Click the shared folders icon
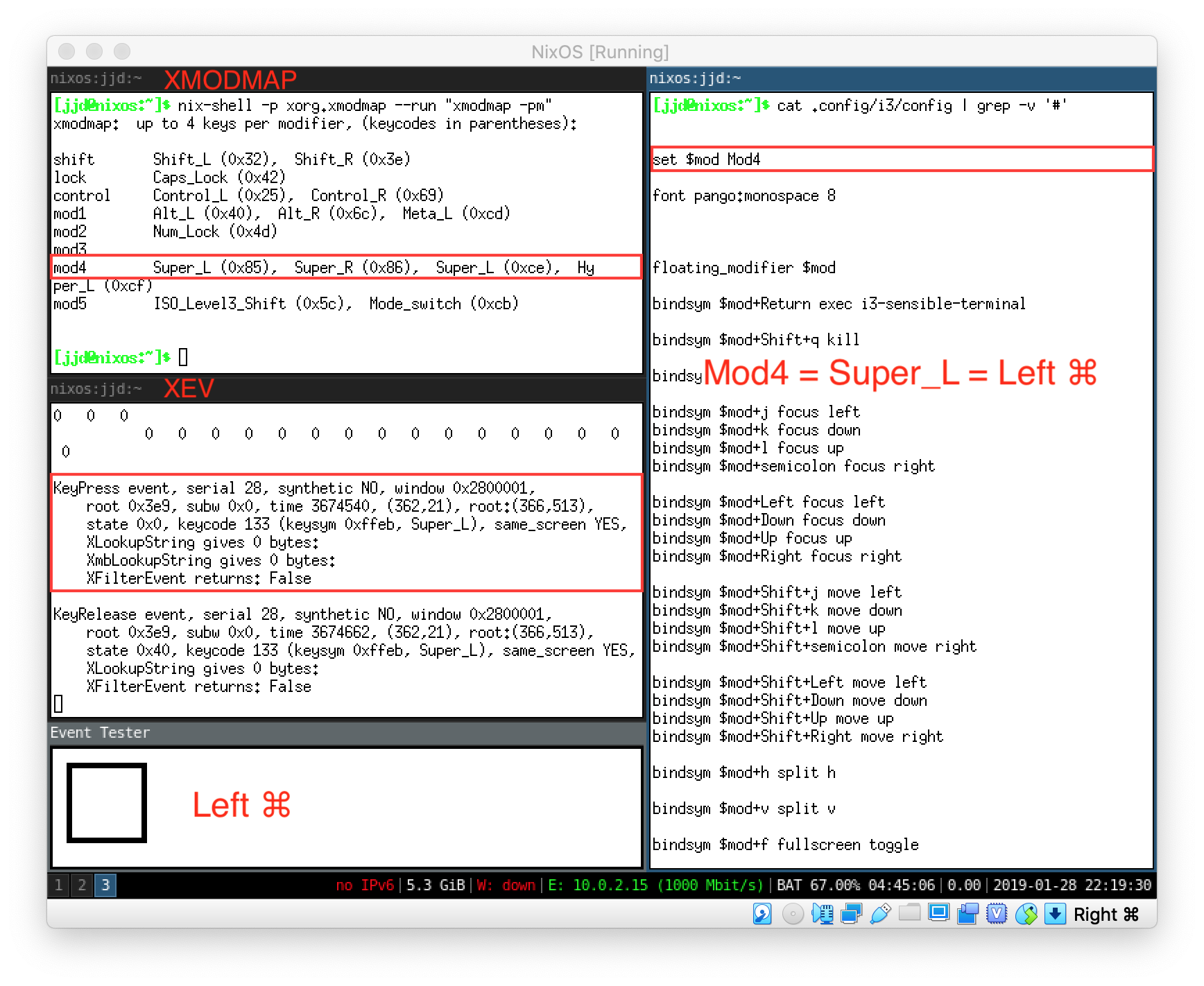 (x=909, y=914)
